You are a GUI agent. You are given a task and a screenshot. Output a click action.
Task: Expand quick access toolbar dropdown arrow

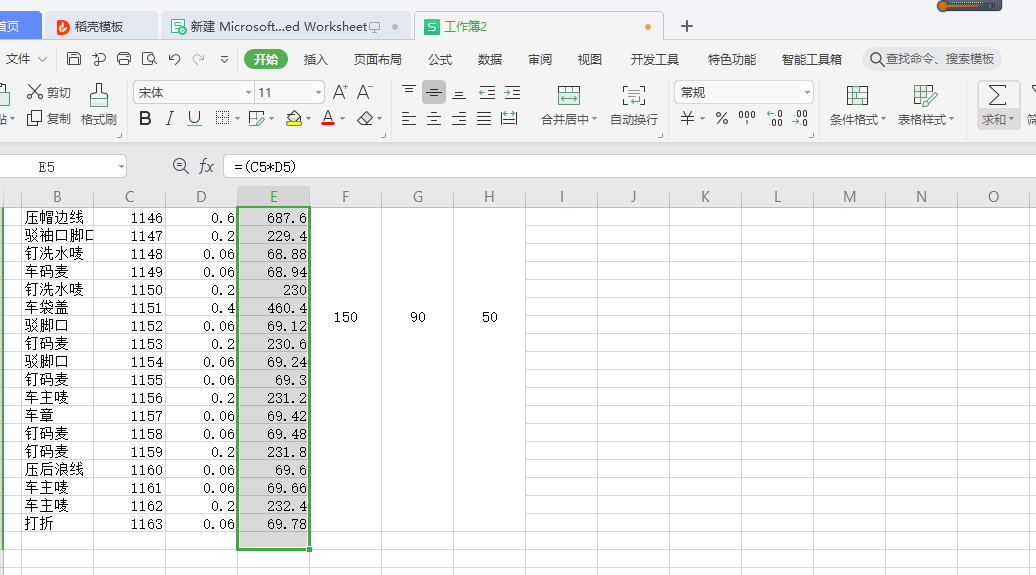(224, 59)
